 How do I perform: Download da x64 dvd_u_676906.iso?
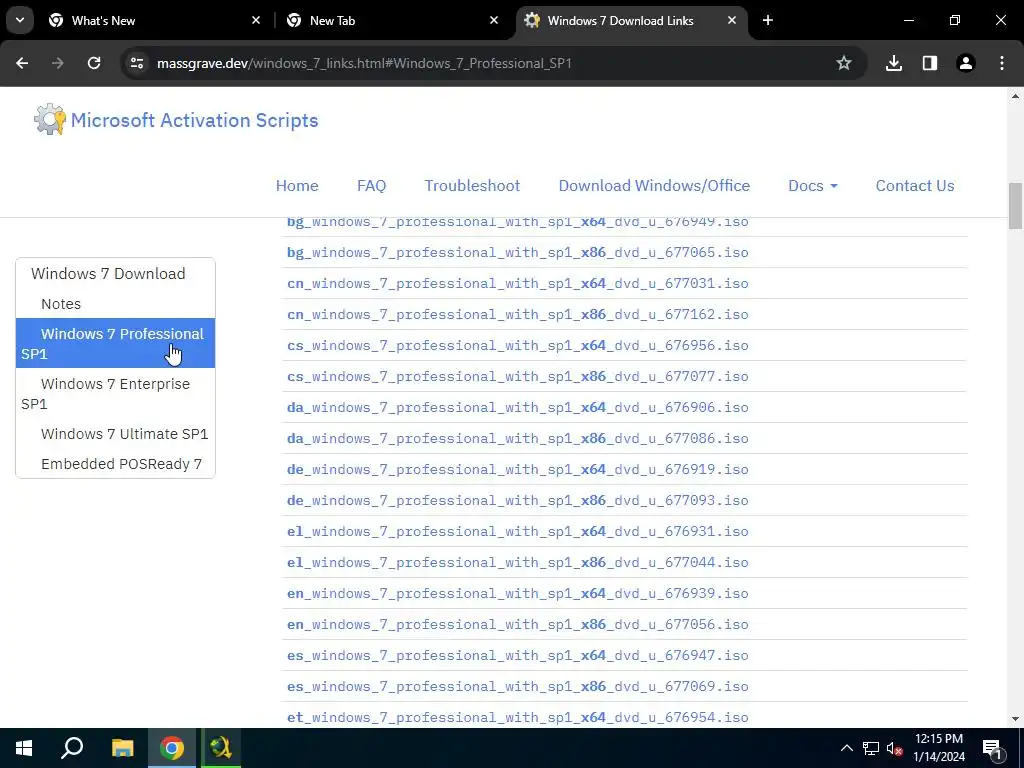pyautogui.click(x=517, y=408)
